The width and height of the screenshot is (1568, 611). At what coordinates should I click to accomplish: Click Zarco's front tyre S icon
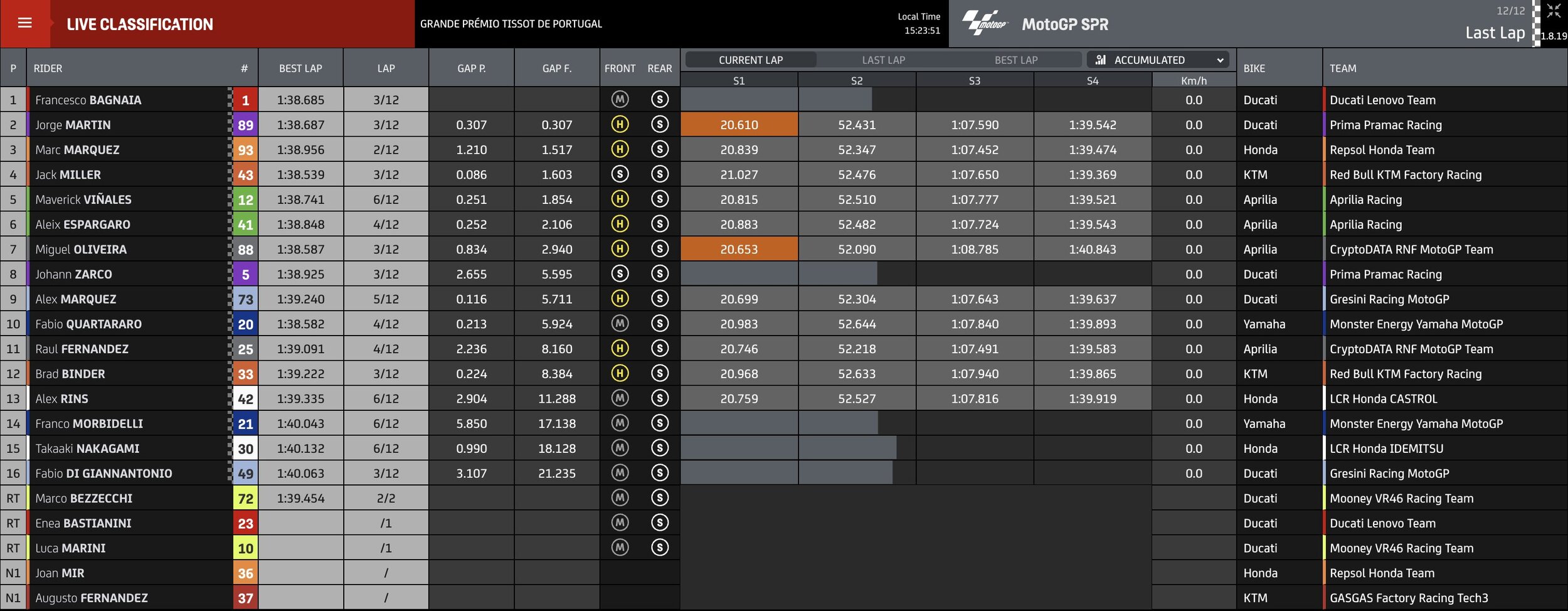tap(620, 274)
